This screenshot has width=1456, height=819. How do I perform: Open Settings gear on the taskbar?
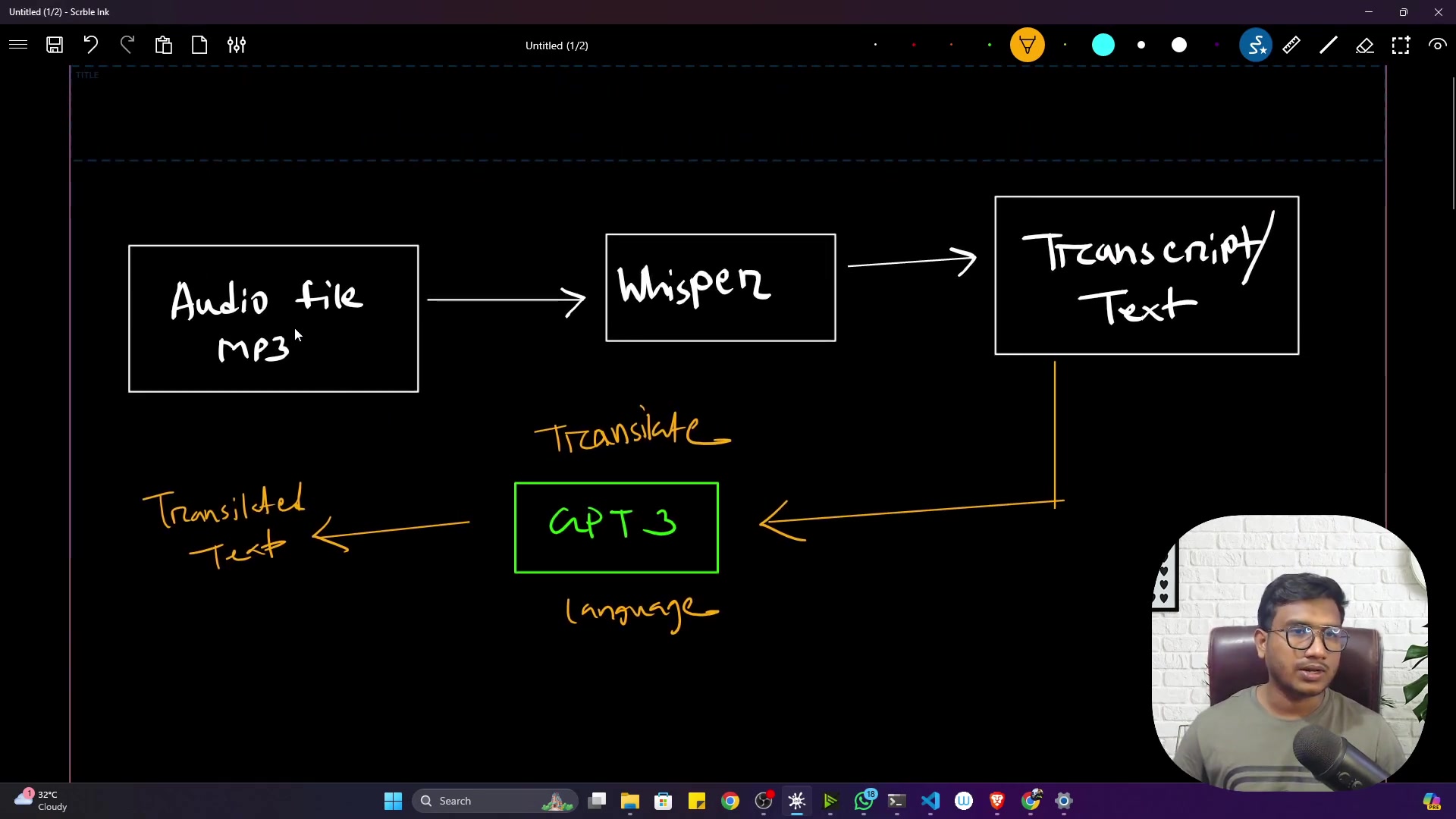tap(1064, 801)
